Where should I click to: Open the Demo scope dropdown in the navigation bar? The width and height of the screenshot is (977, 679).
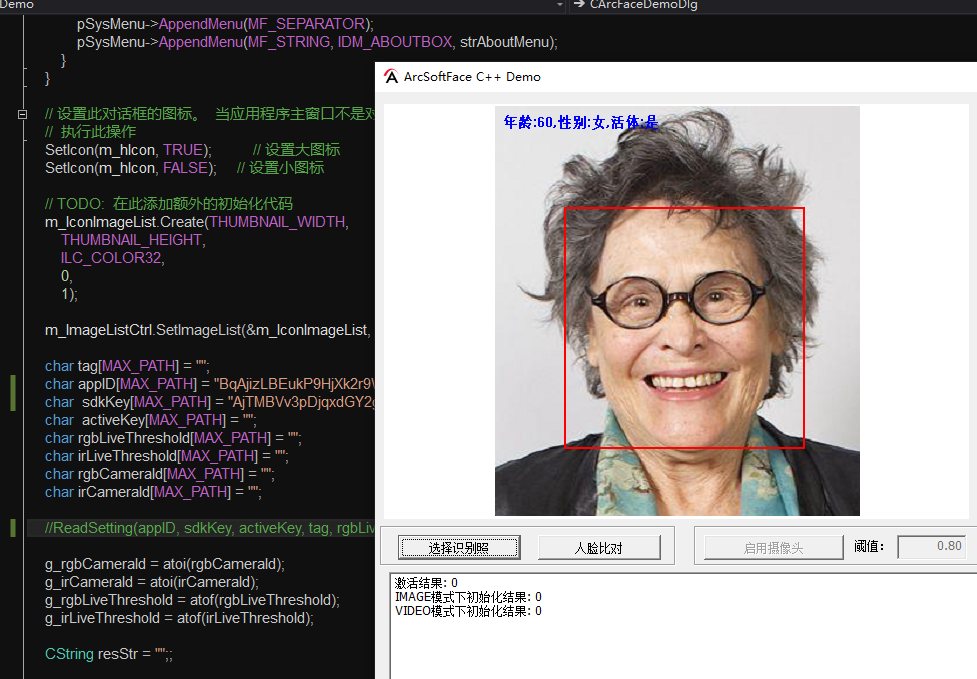(560, 5)
